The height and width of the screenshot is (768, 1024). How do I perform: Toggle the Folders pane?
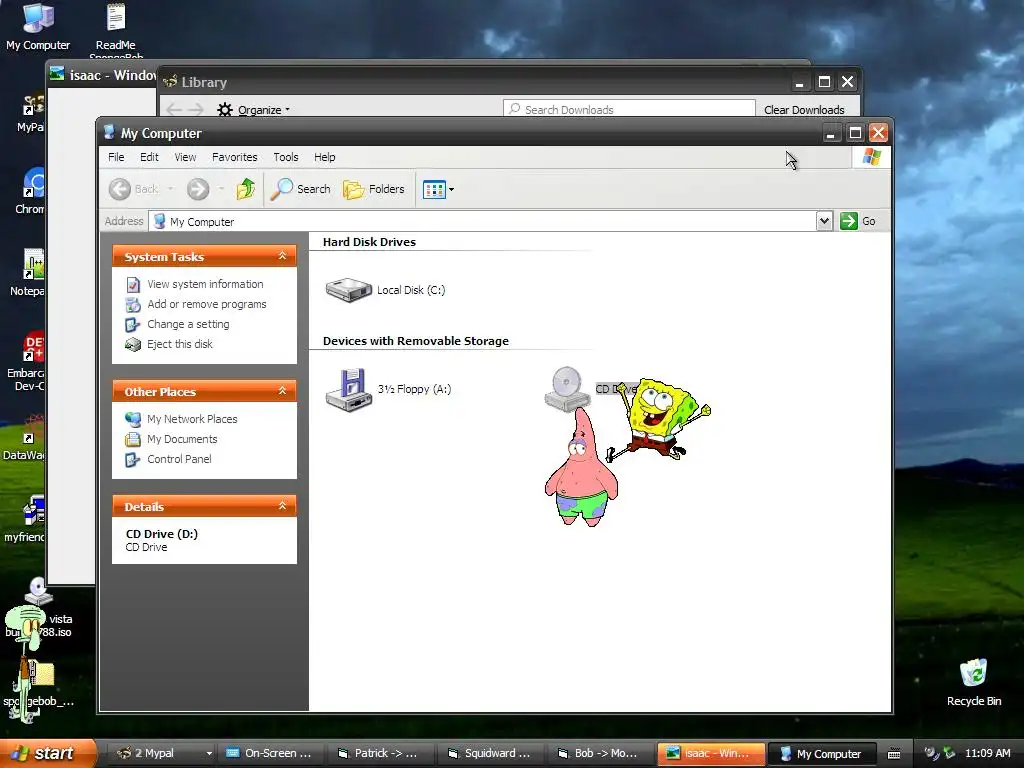point(374,189)
